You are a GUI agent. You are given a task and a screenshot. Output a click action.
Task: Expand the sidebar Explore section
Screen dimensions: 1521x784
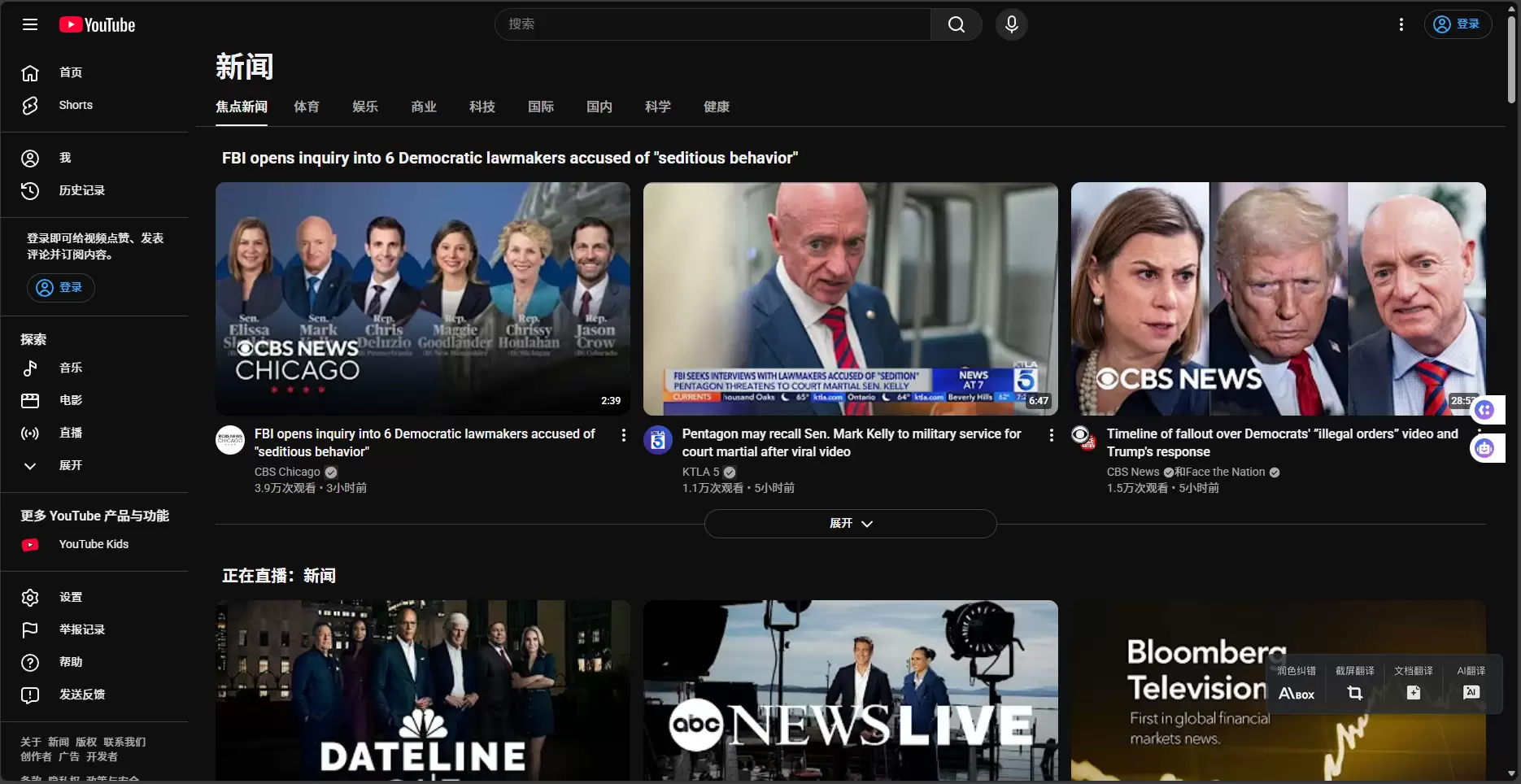(x=69, y=465)
